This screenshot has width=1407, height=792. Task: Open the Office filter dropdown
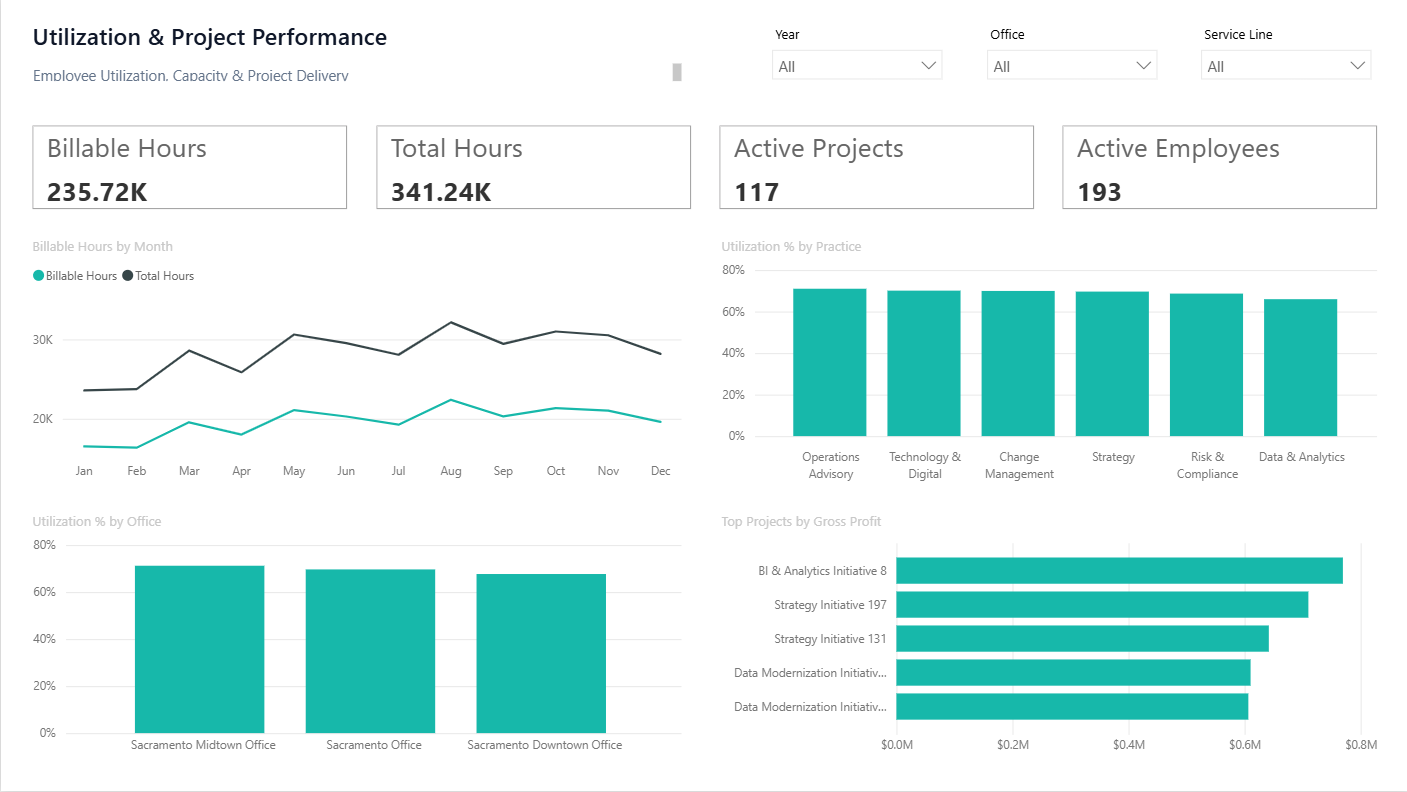(x=1072, y=66)
